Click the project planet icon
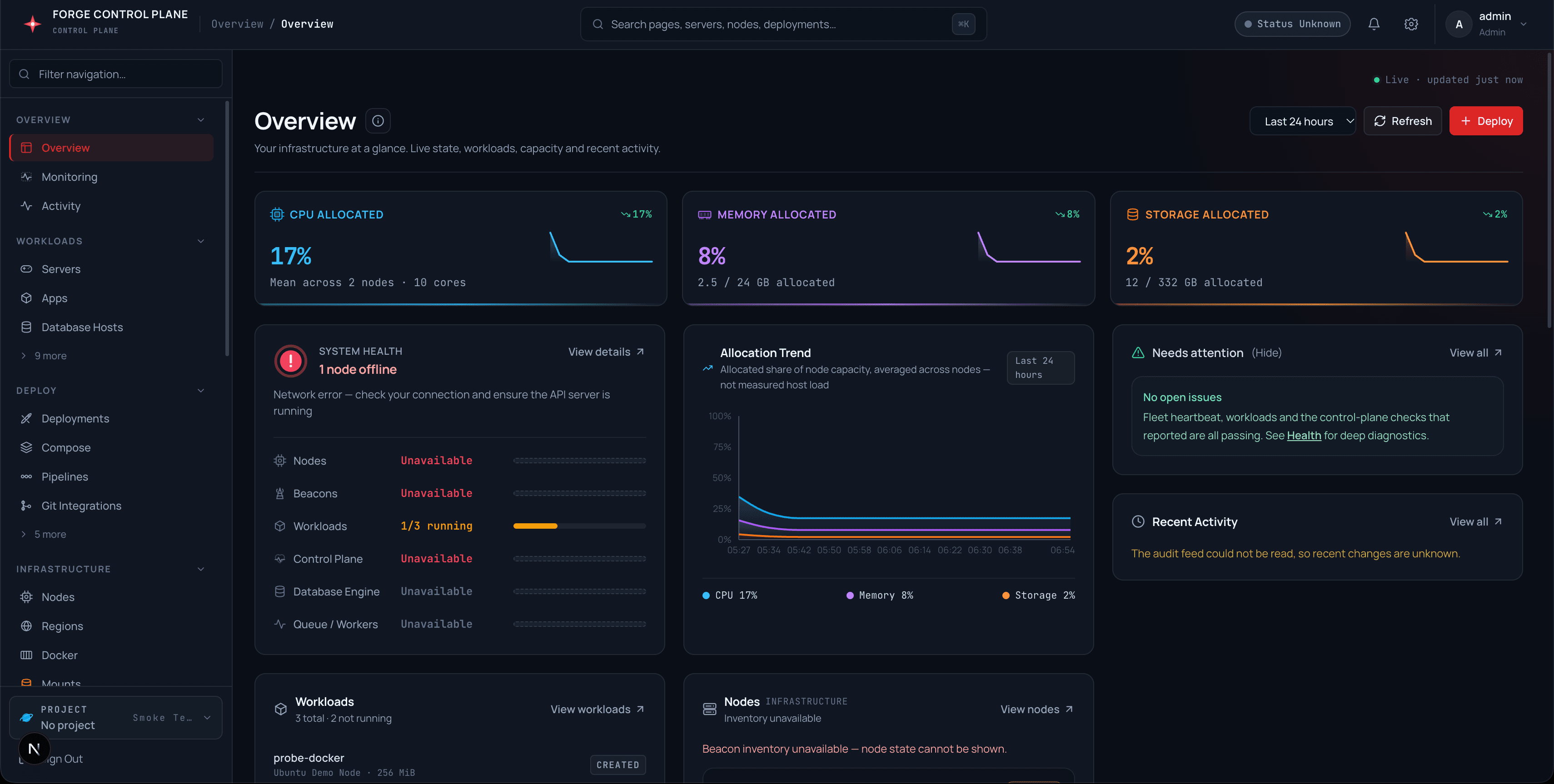 point(26,717)
